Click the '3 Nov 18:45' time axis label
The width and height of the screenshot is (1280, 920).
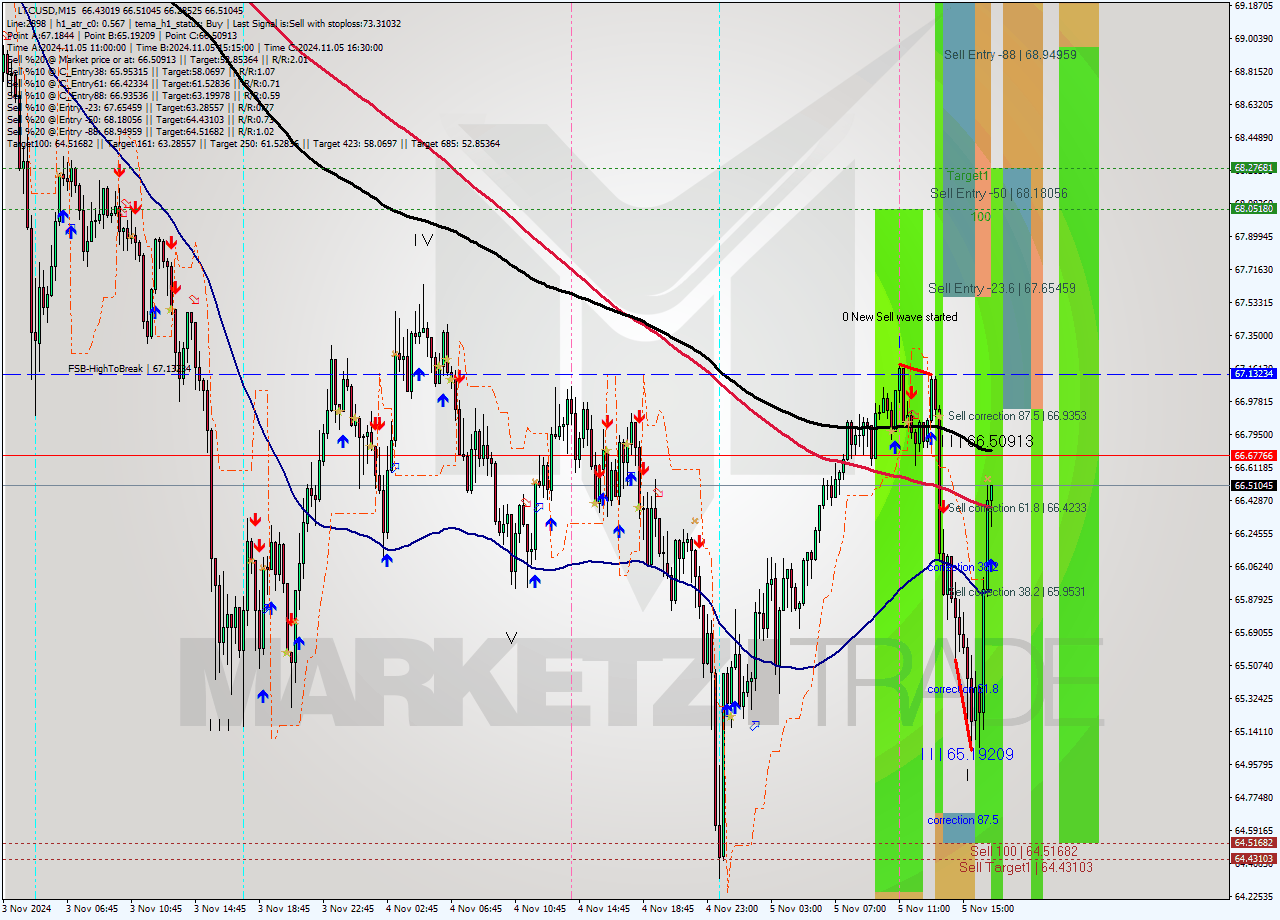point(284,909)
